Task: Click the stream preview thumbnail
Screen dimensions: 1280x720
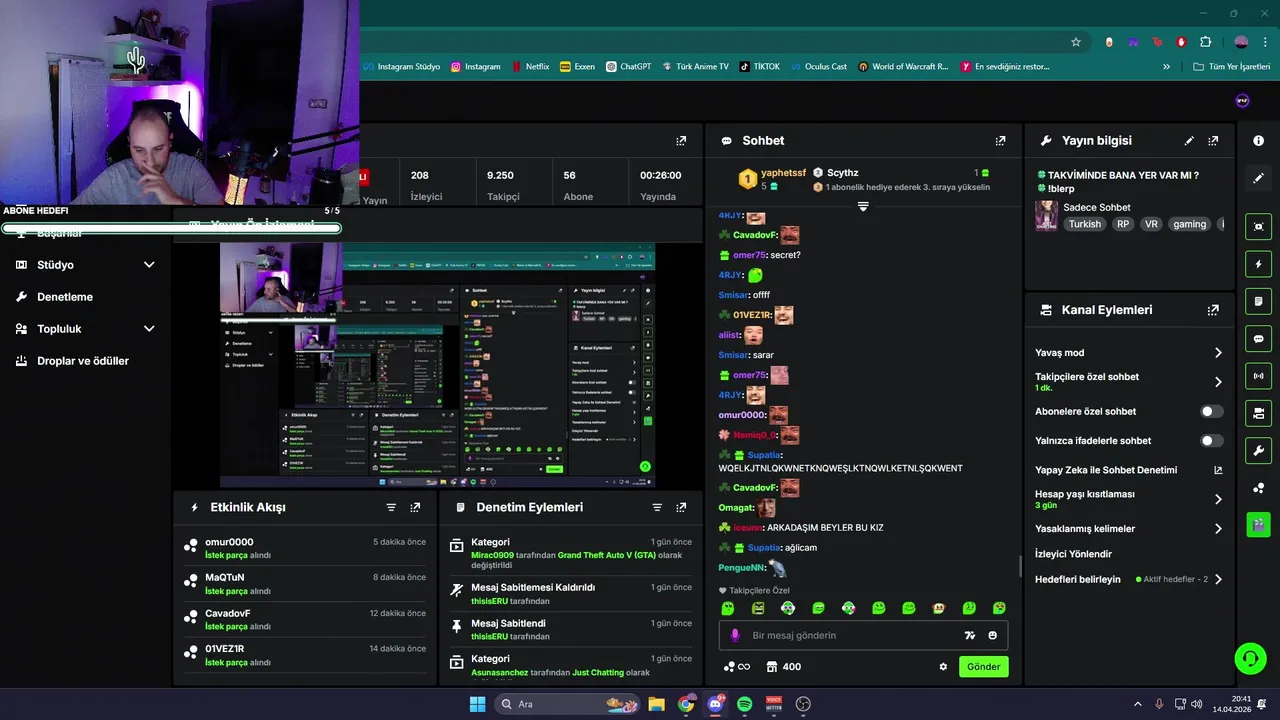Action: [x=437, y=365]
